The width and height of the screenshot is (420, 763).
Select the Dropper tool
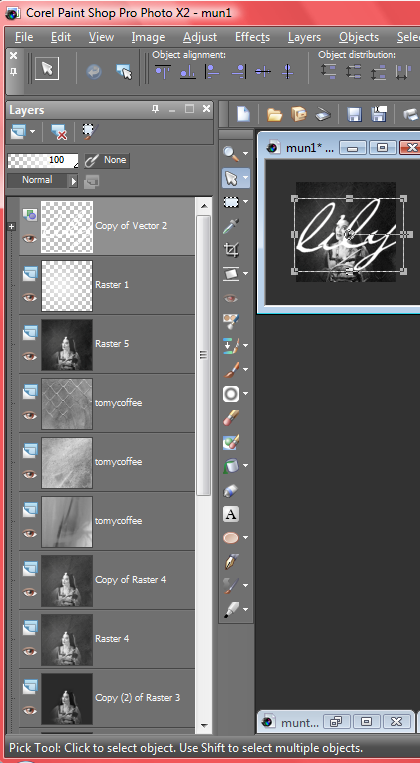[x=231, y=226]
